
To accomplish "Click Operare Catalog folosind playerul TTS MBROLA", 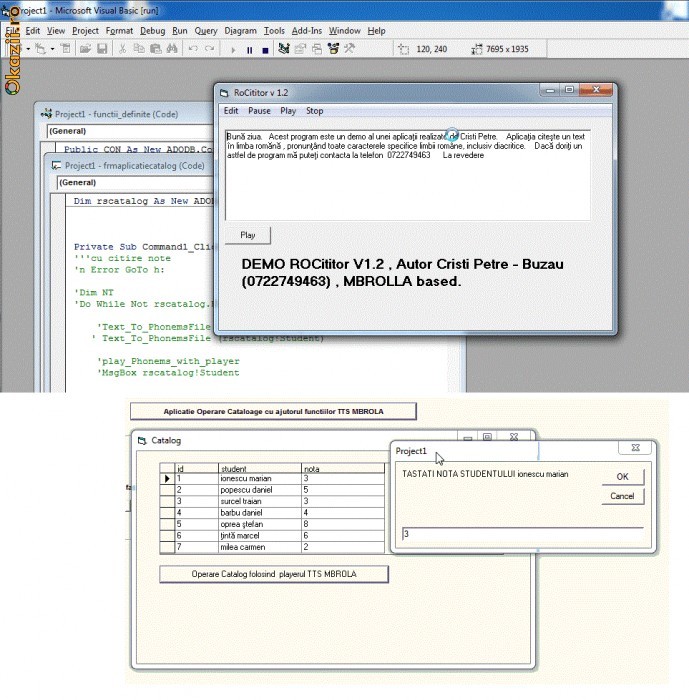I will point(274,574).
